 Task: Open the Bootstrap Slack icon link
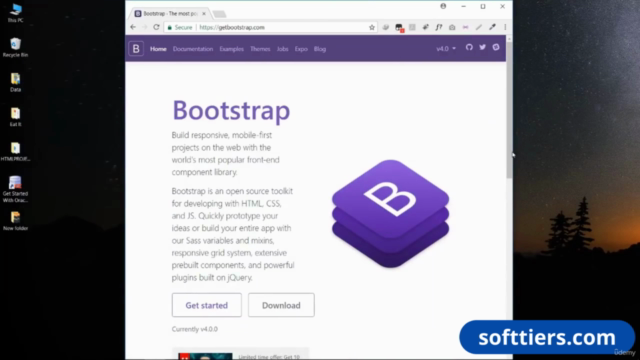coord(496,47)
